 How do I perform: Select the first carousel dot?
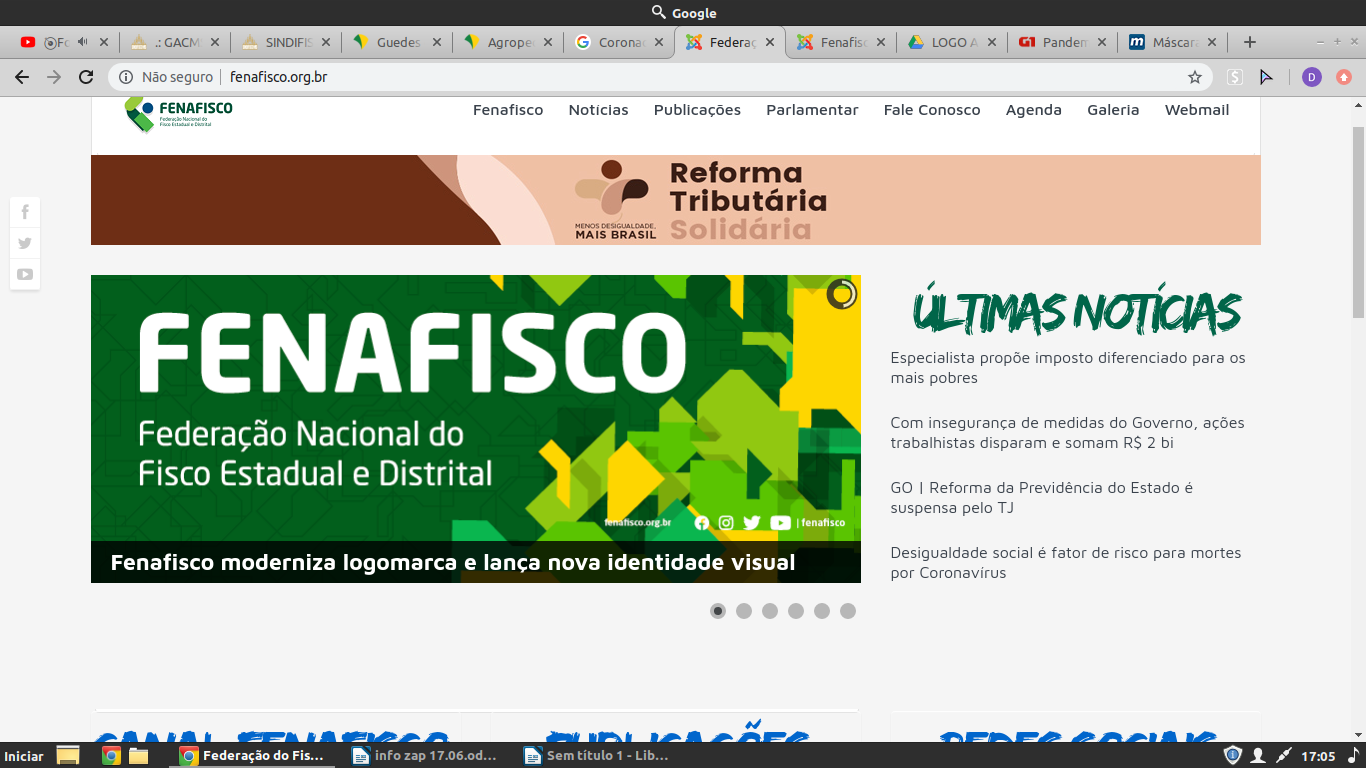point(718,611)
